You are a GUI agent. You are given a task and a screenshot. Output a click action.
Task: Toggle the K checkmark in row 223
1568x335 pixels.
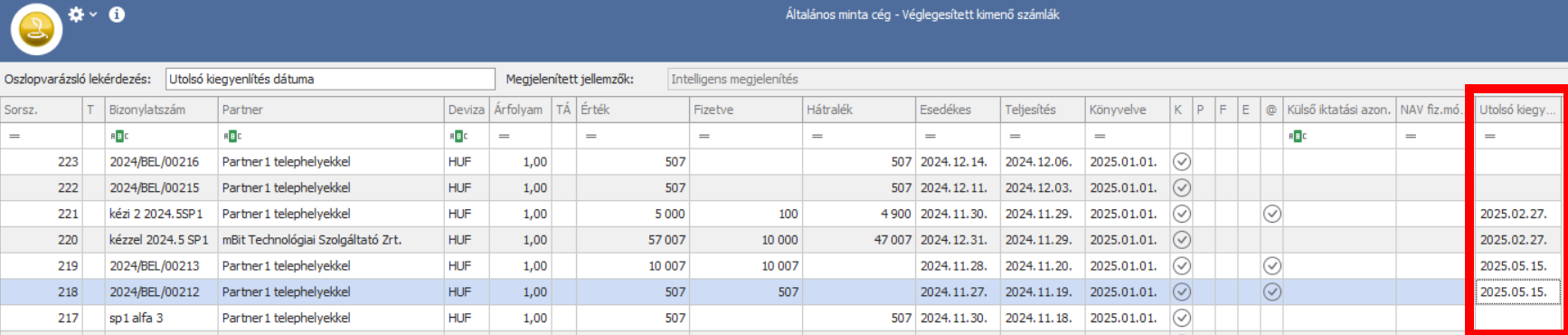pos(1181,162)
